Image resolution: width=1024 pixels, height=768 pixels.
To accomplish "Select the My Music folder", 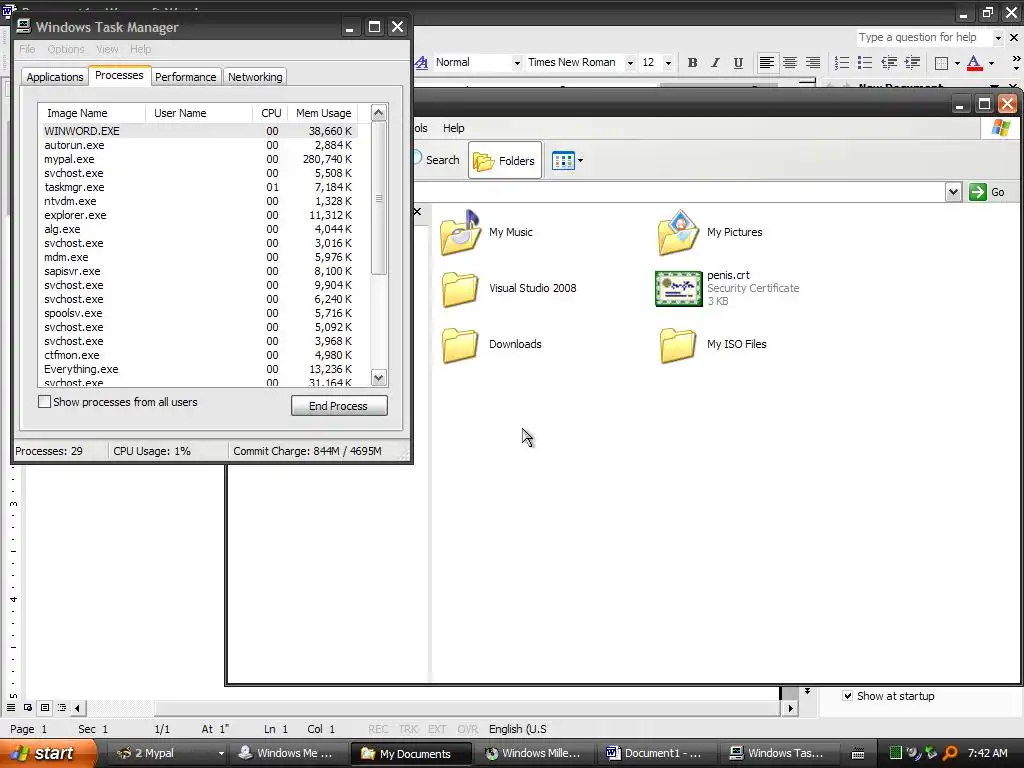I will pos(486,232).
